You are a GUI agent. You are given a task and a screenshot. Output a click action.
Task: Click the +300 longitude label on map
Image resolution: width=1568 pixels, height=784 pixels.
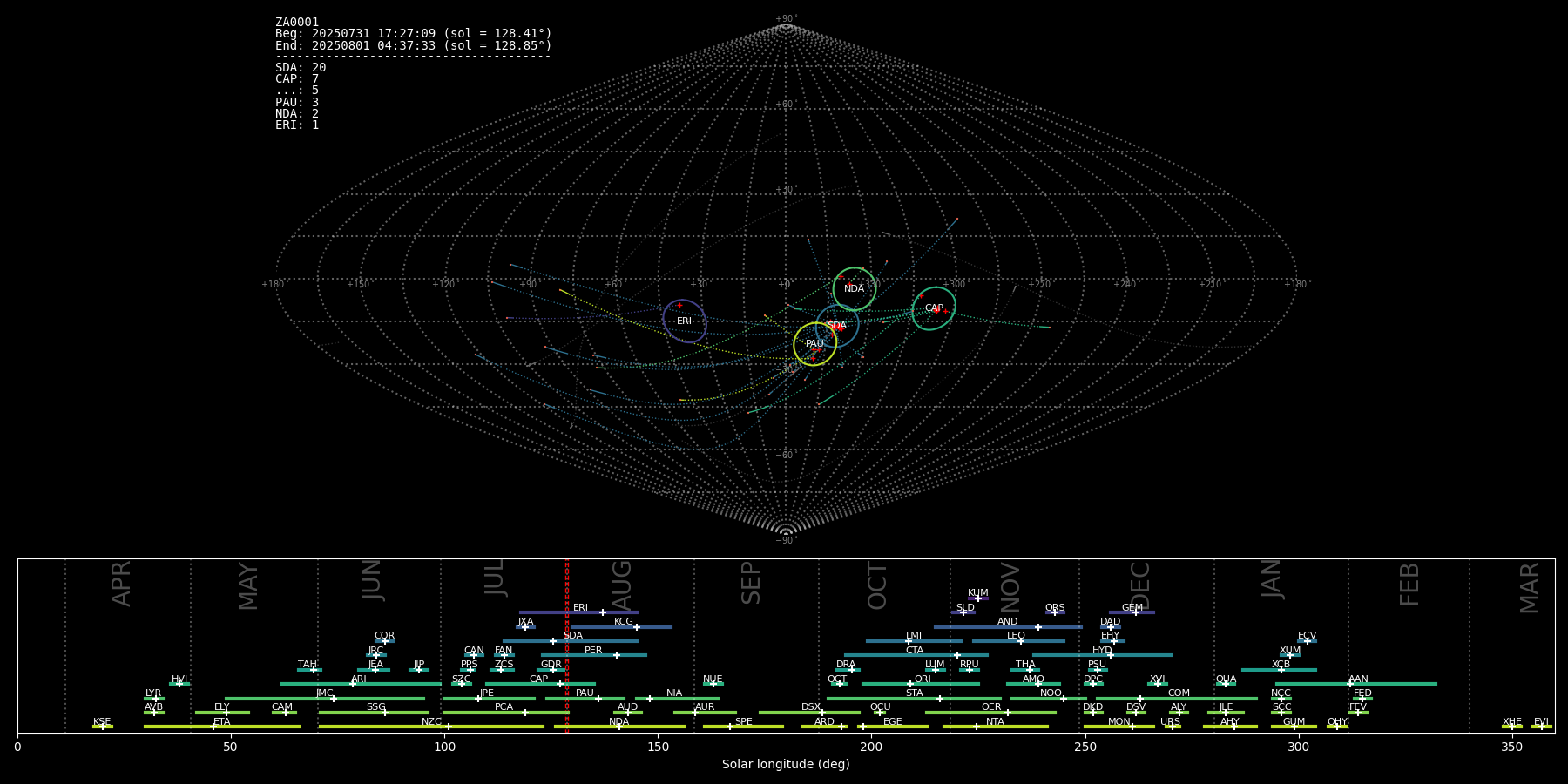tap(954, 285)
